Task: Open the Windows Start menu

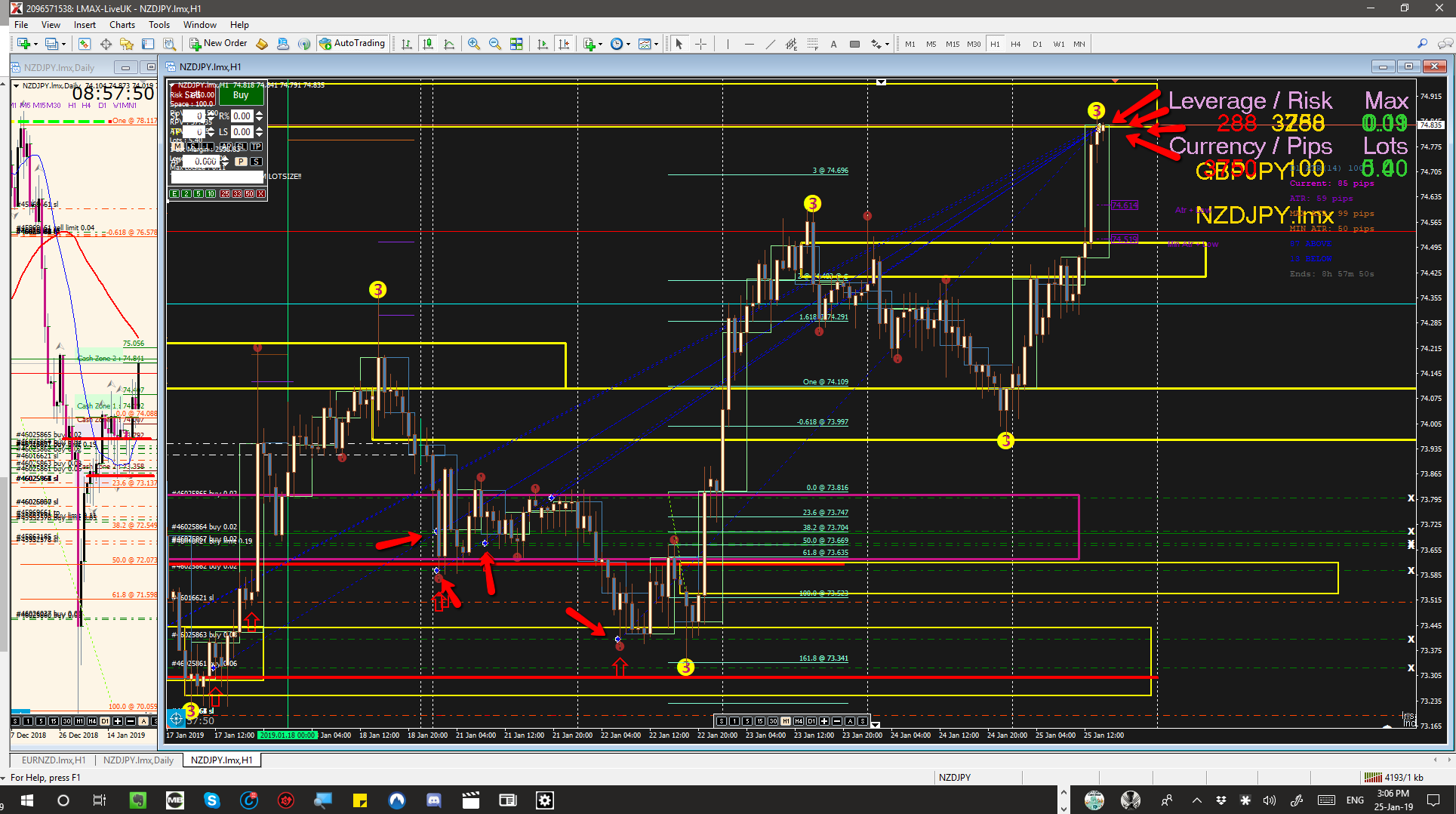Action: [x=26, y=800]
